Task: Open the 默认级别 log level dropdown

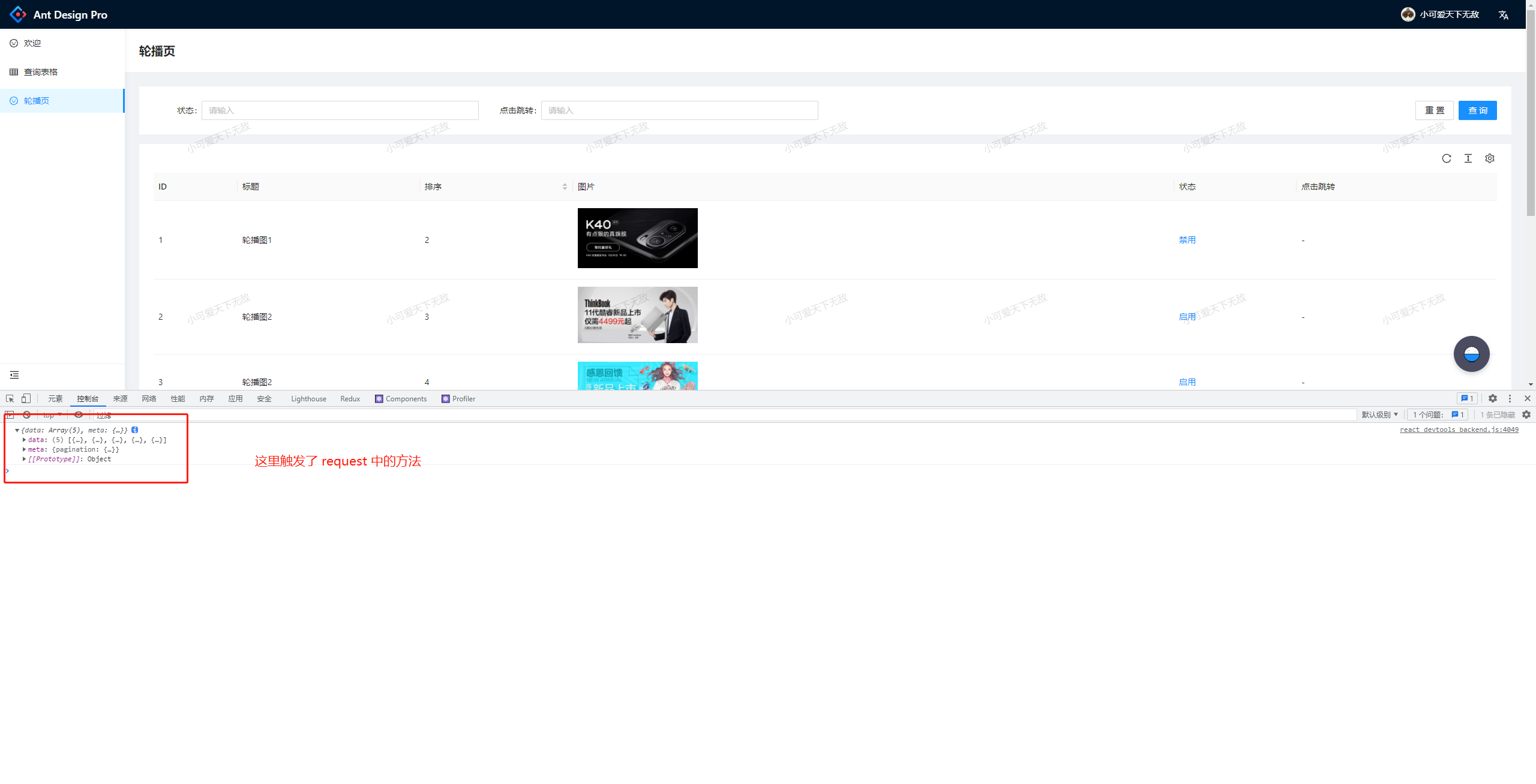Action: click(1378, 414)
